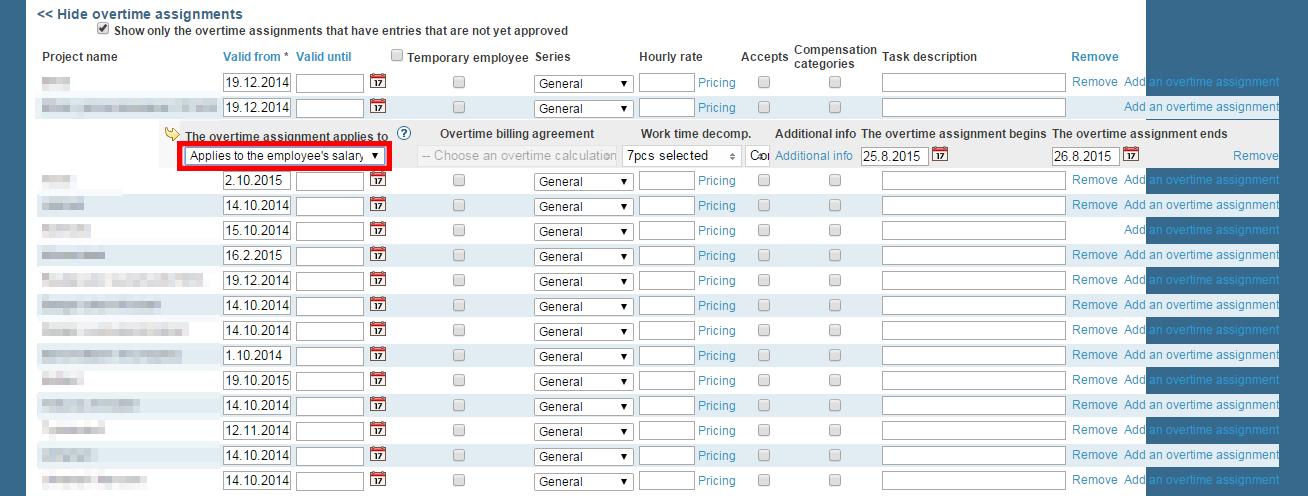Expand 'Applies to the employee's salary' dropdown
1308x496 pixels.
284,156
